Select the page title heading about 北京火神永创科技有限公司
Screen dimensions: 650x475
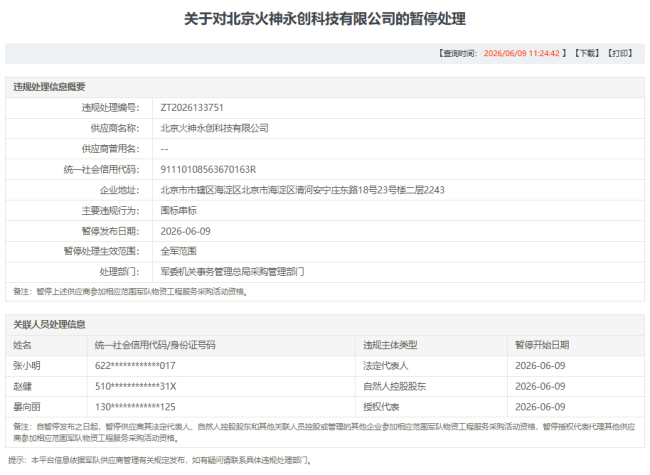tap(325, 19)
